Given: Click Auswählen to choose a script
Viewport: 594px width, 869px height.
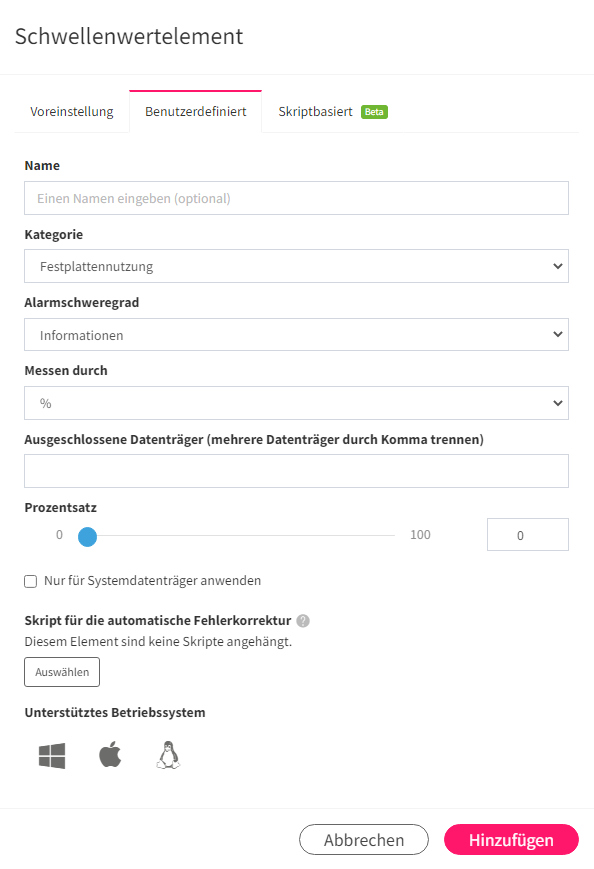Looking at the screenshot, I should pos(62,672).
